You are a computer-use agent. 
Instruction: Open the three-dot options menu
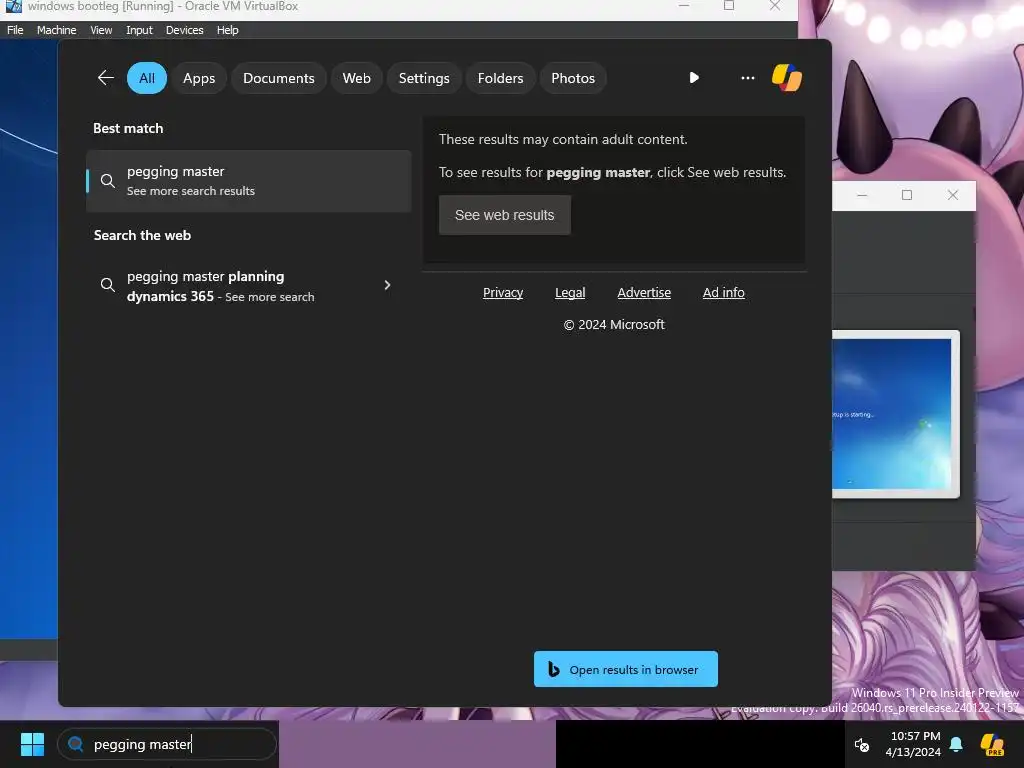pyautogui.click(x=748, y=78)
